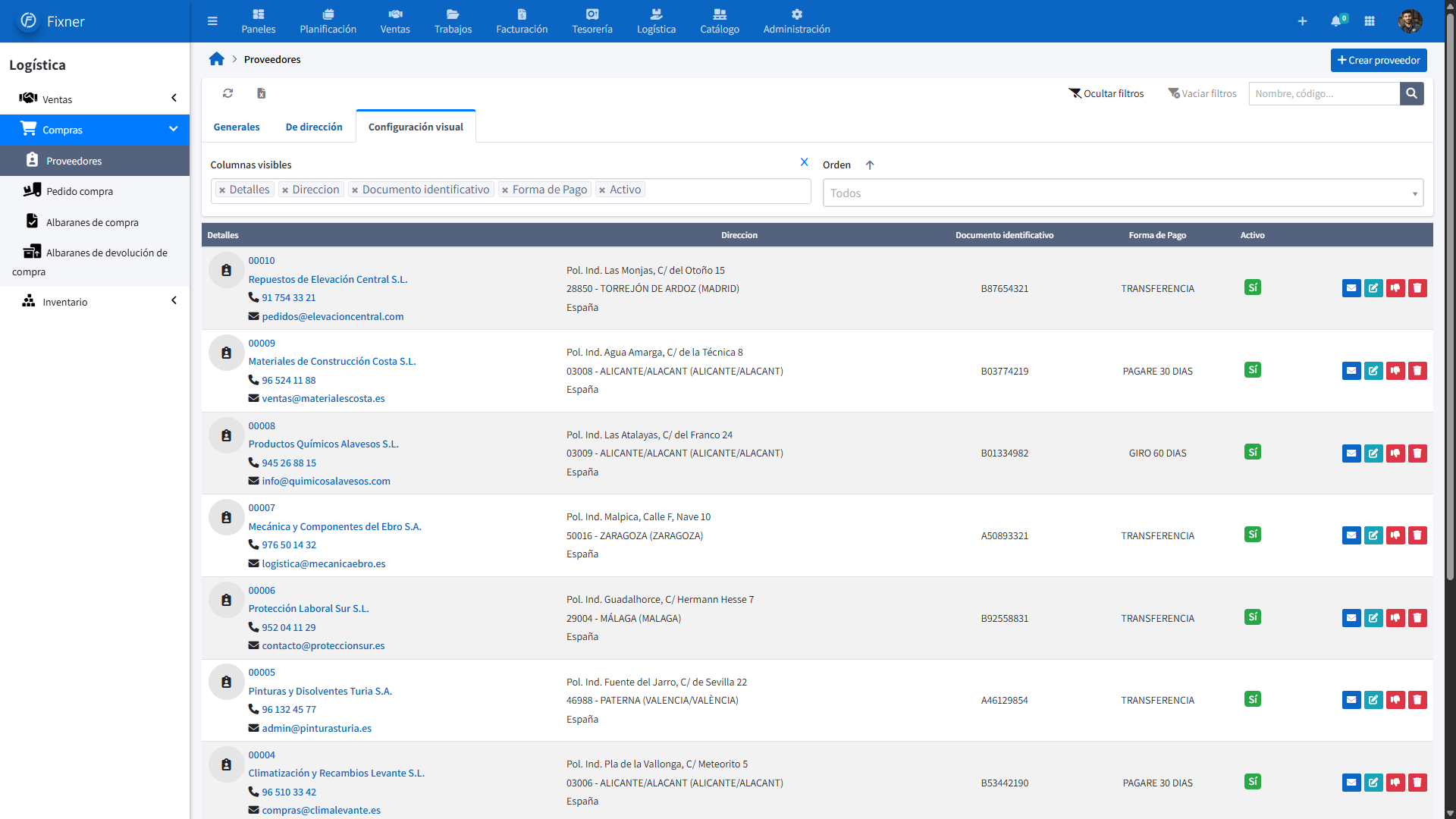Open the Orden Todos dropdown
This screenshot has height=819, width=1456.
pyautogui.click(x=1122, y=193)
